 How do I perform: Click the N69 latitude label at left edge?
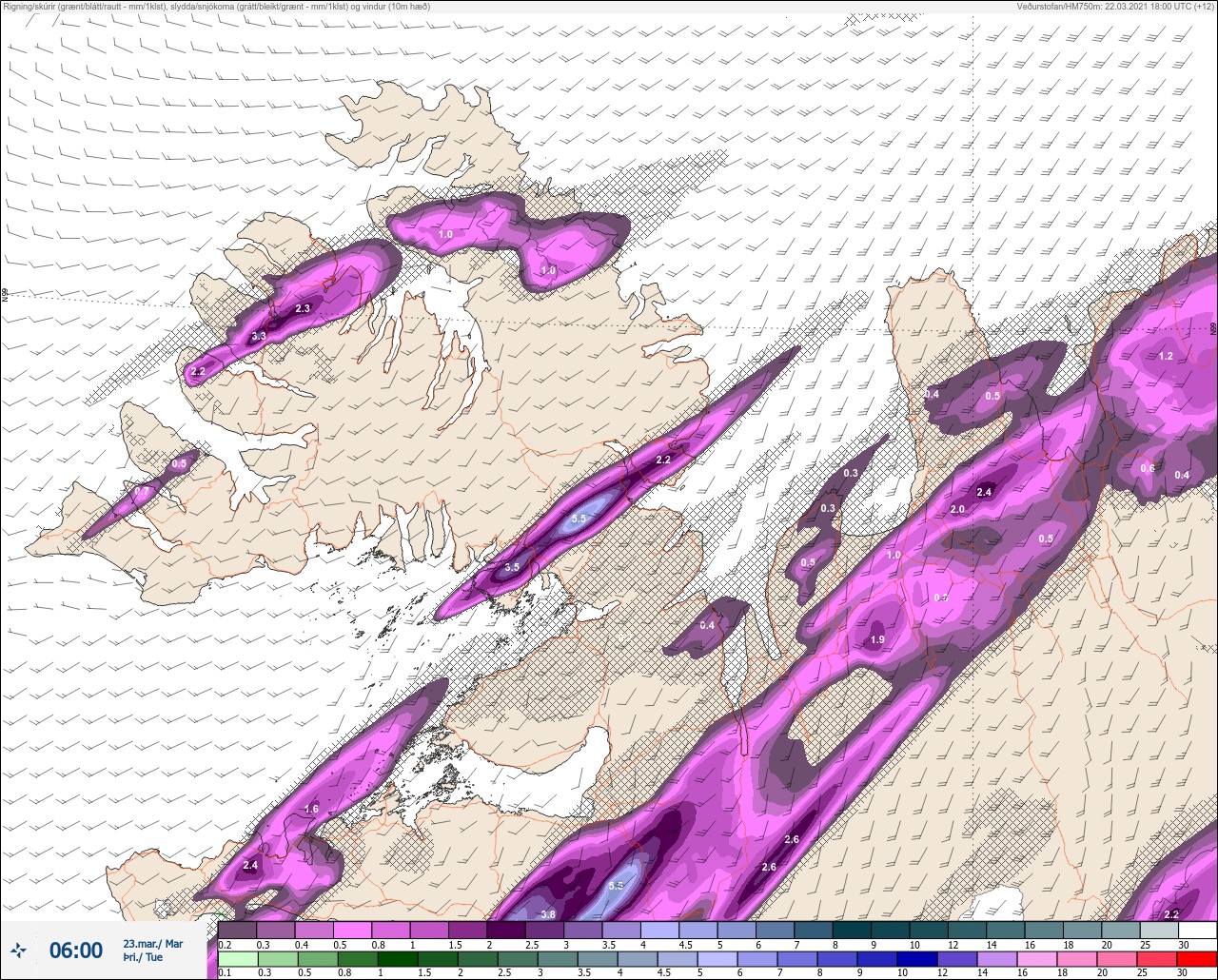[x=5, y=296]
